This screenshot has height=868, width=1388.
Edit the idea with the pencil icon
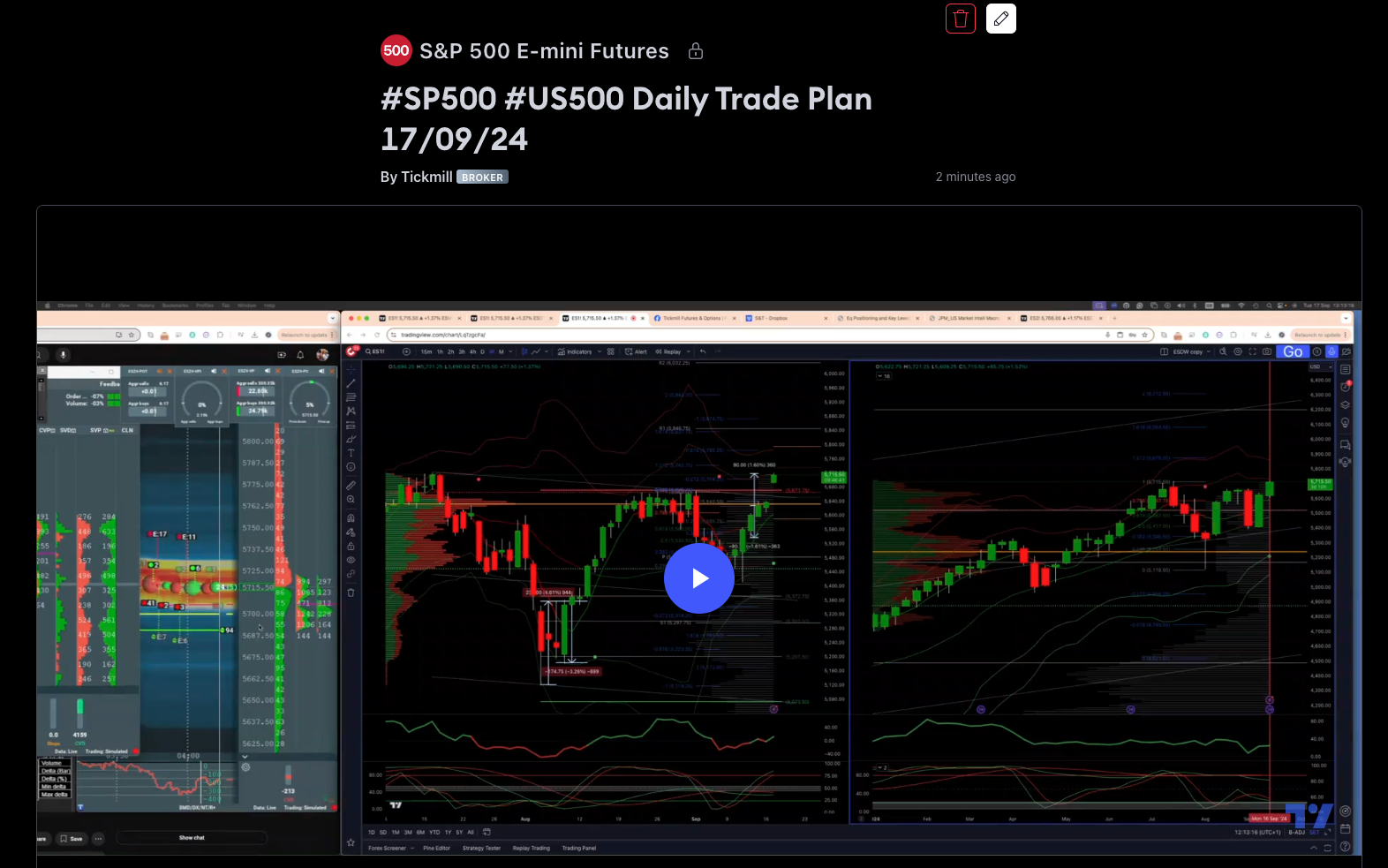[x=1001, y=19]
